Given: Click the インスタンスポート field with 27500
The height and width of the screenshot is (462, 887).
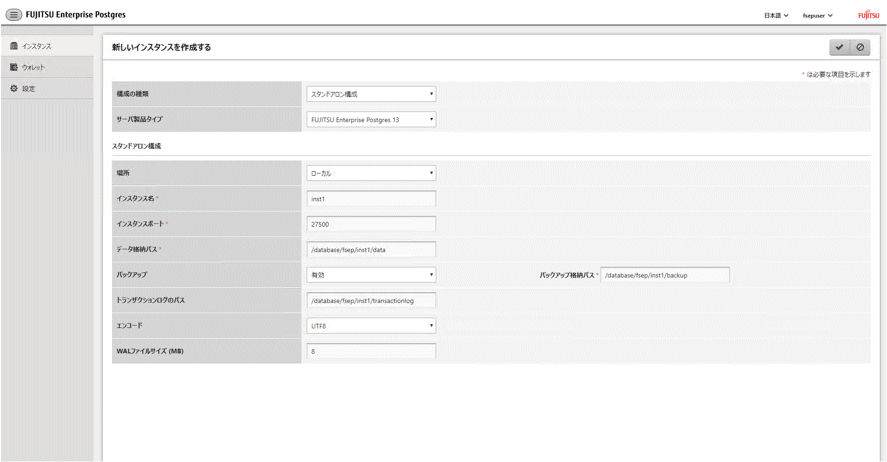Looking at the screenshot, I should tap(371, 224).
